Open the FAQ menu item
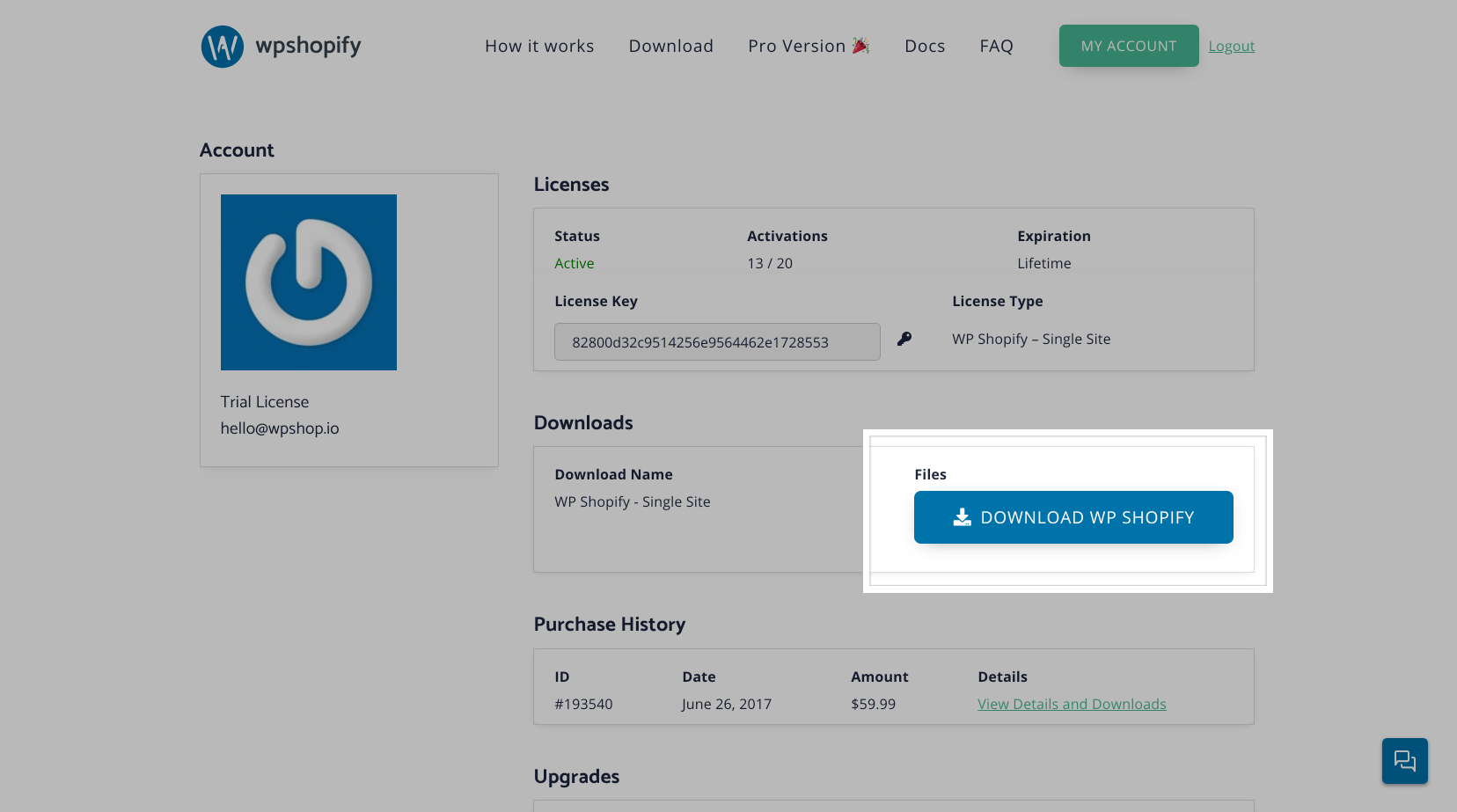Viewport: 1457px width, 812px height. pos(997,47)
